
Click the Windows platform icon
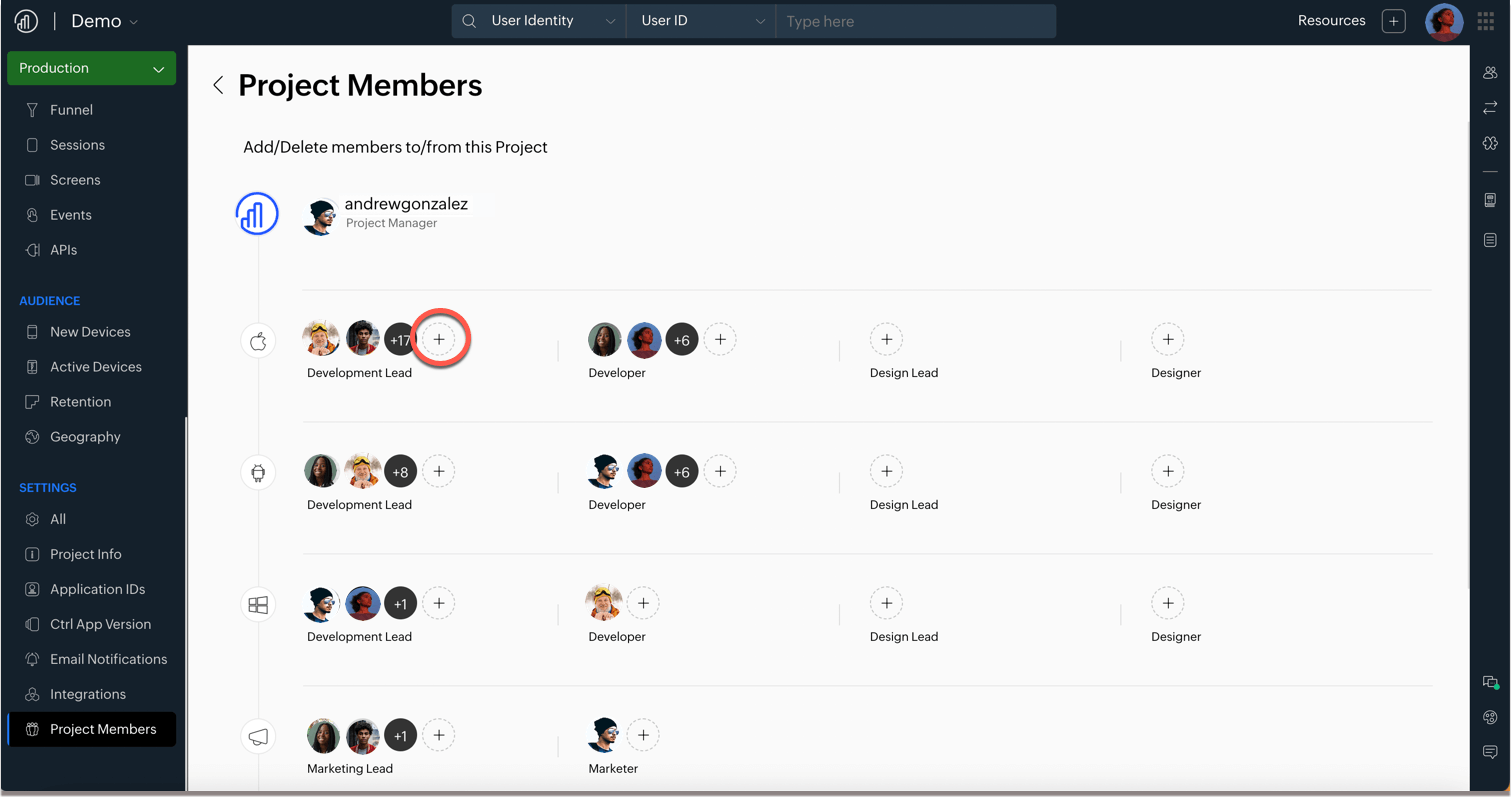(x=258, y=605)
